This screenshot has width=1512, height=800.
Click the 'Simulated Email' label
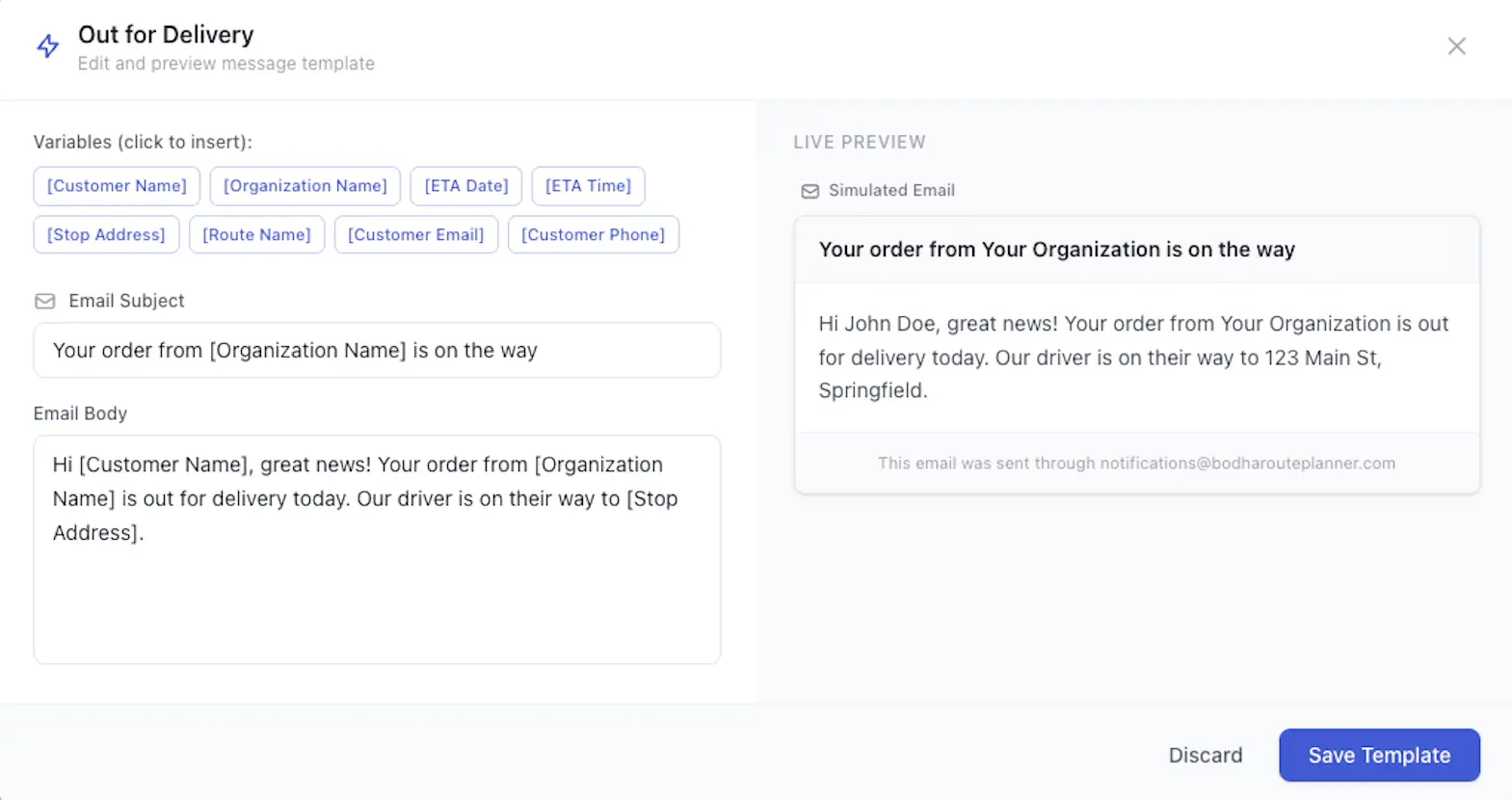pos(891,191)
